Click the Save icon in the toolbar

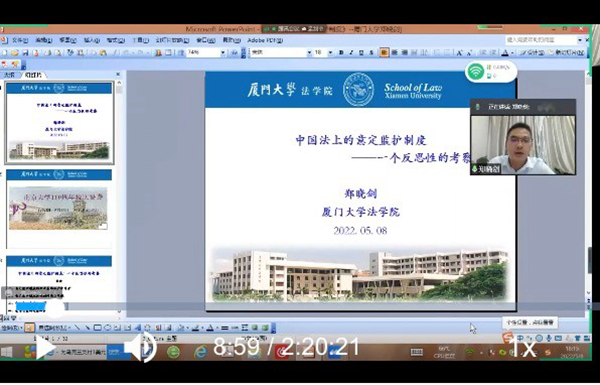tap(25, 53)
